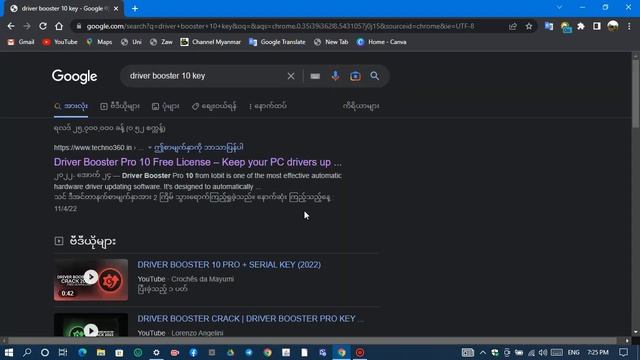Open the Windows Start menu
This screenshot has height=360, width=640.
point(9,352)
